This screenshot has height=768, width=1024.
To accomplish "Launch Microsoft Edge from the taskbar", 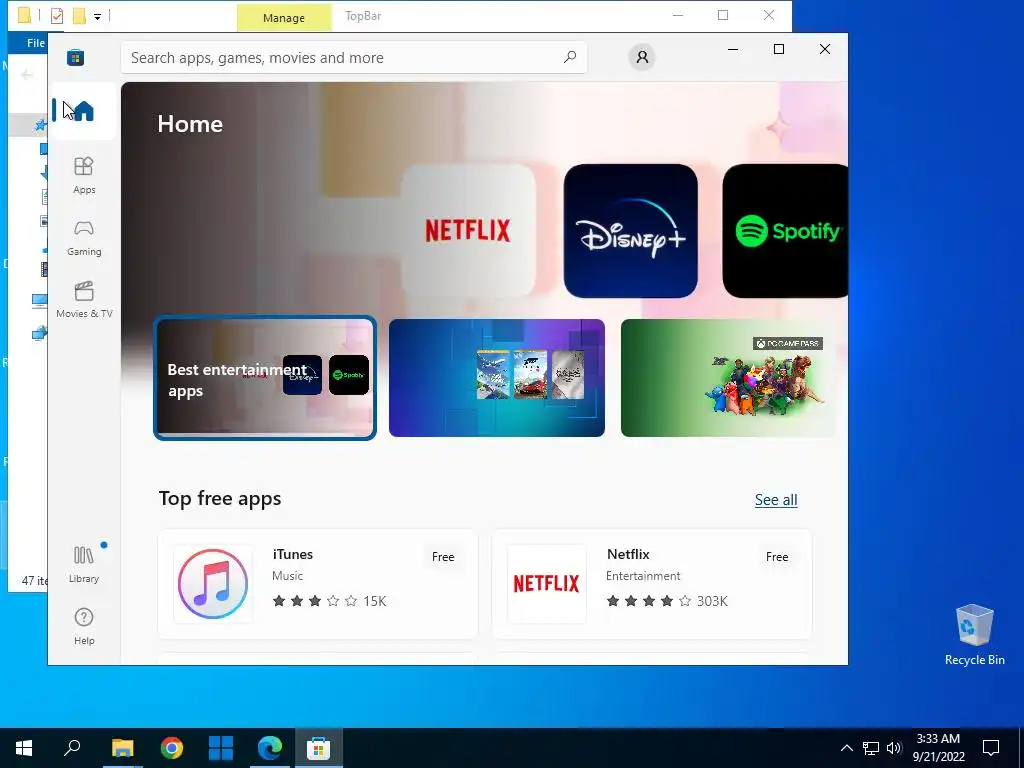I will tap(270, 748).
